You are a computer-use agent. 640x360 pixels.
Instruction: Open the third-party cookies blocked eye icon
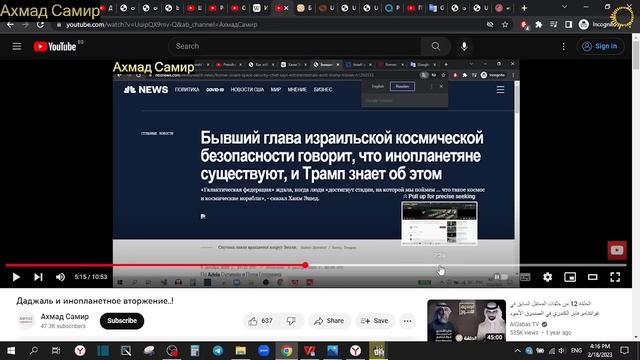490,24
